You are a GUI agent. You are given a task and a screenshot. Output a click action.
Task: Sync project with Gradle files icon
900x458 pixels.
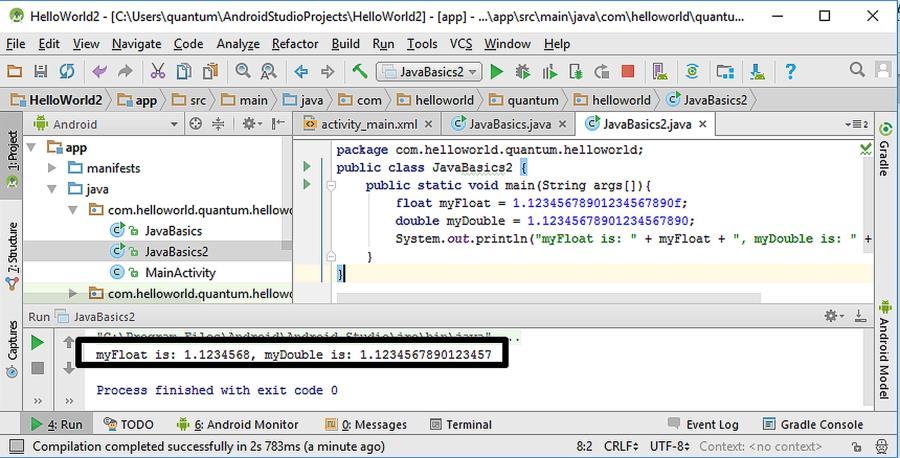tap(692, 72)
